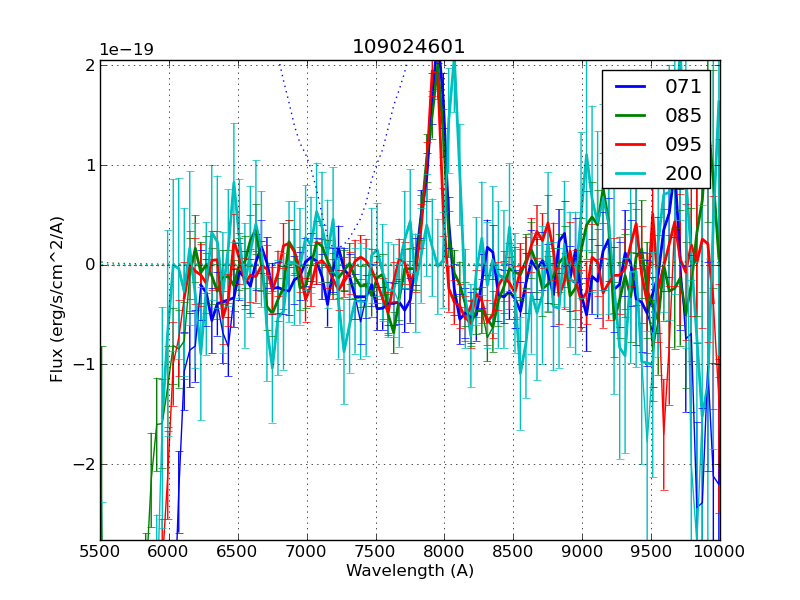Click the −2 y-axis tick label
The width and height of the screenshot is (800, 600).
(83, 465)
